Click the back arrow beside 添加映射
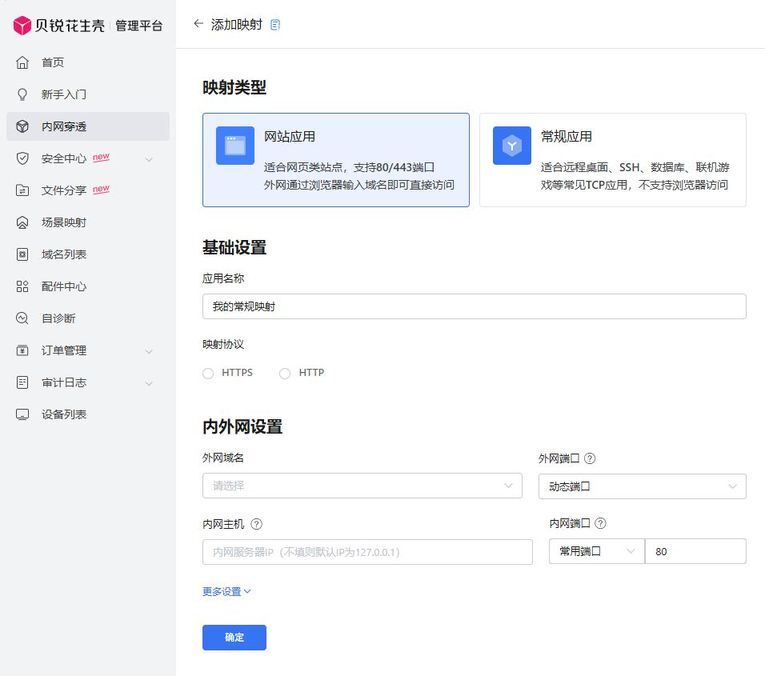The width and height of the screenshot is (765, 676). click(198, 24)
